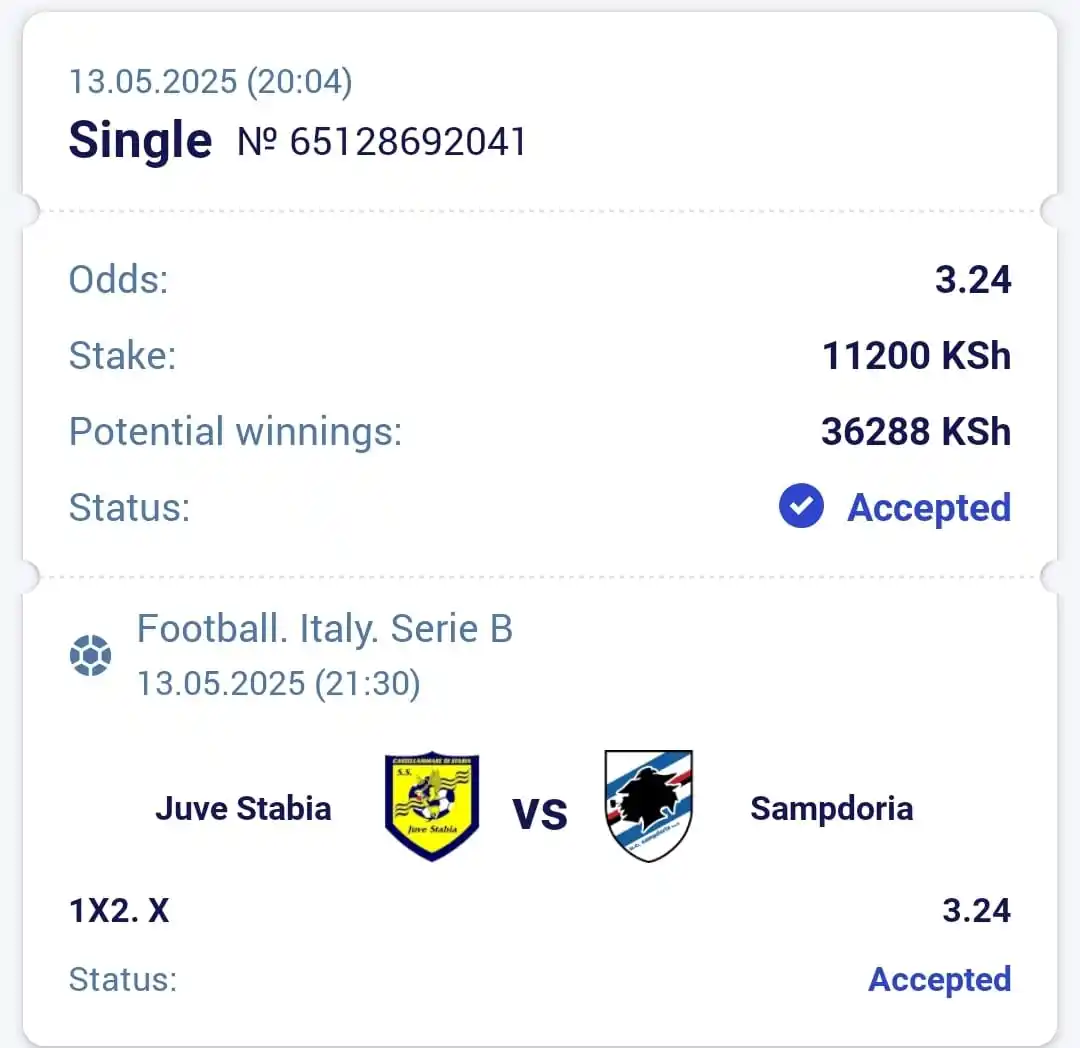Image resolution: width=1080 pixels, height=1048 pixels.
Task: Click the bet placed time 13.05.2025 (20:04)
Action: tap(211, 82)
